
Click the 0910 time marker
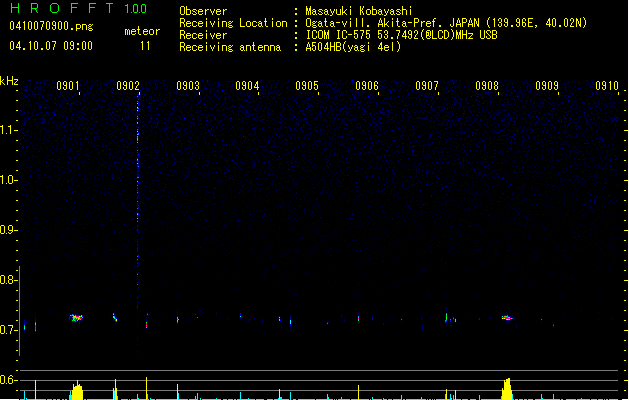point(607,86)
